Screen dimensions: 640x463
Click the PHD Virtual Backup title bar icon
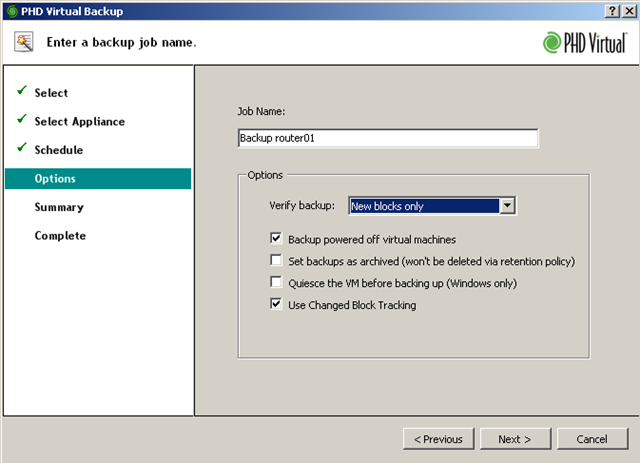(10, 9)
